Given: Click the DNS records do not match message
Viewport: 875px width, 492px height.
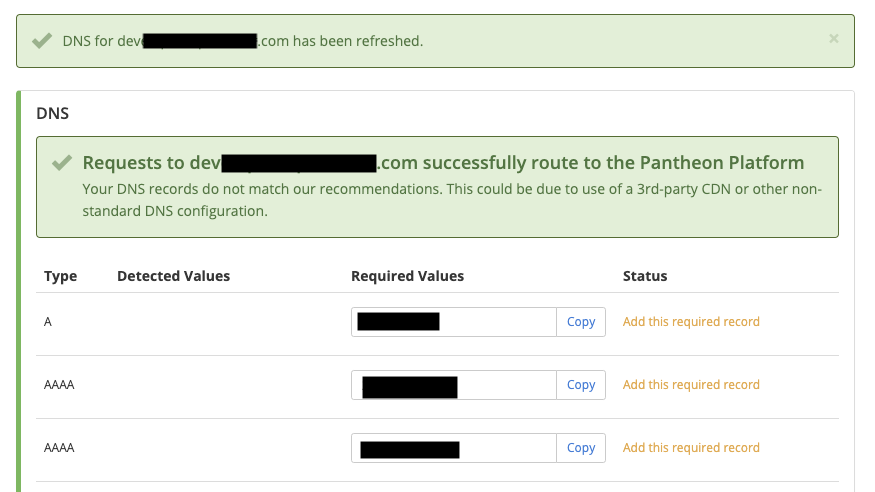Looking at the screenshot, I should (452, 200).
